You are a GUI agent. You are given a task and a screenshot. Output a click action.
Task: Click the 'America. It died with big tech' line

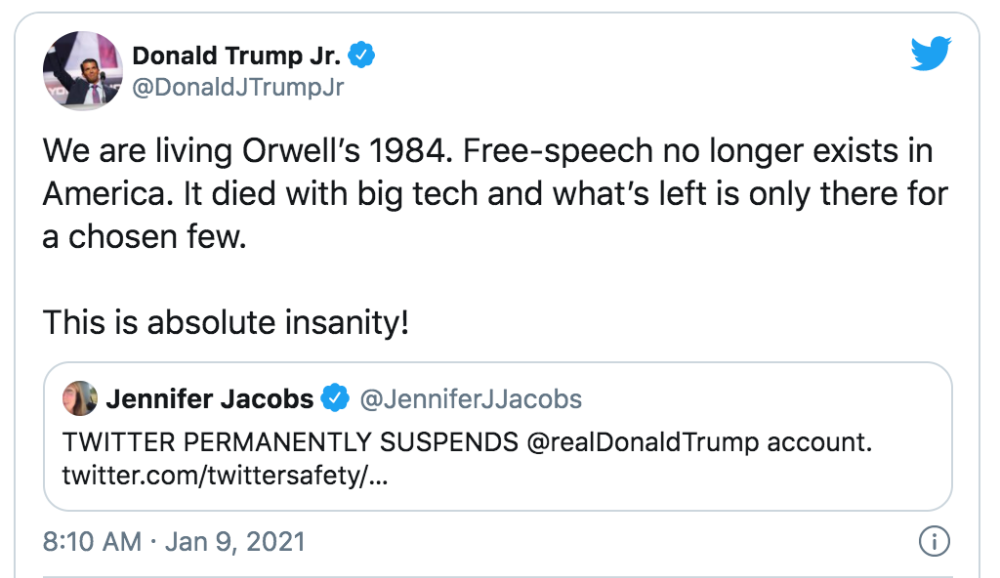point(260,194)
